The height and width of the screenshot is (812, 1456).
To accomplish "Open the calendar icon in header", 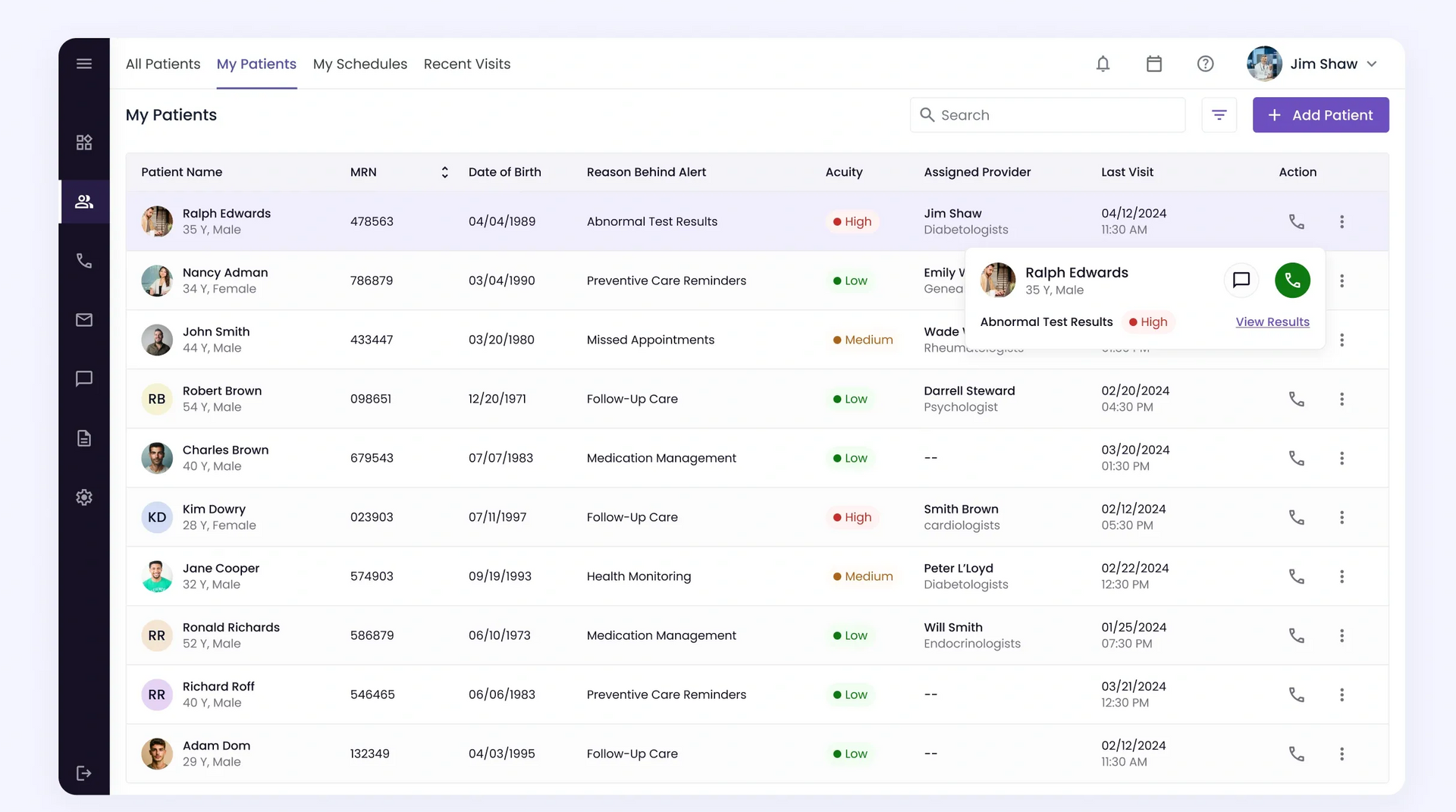I will click(1153, 64).
